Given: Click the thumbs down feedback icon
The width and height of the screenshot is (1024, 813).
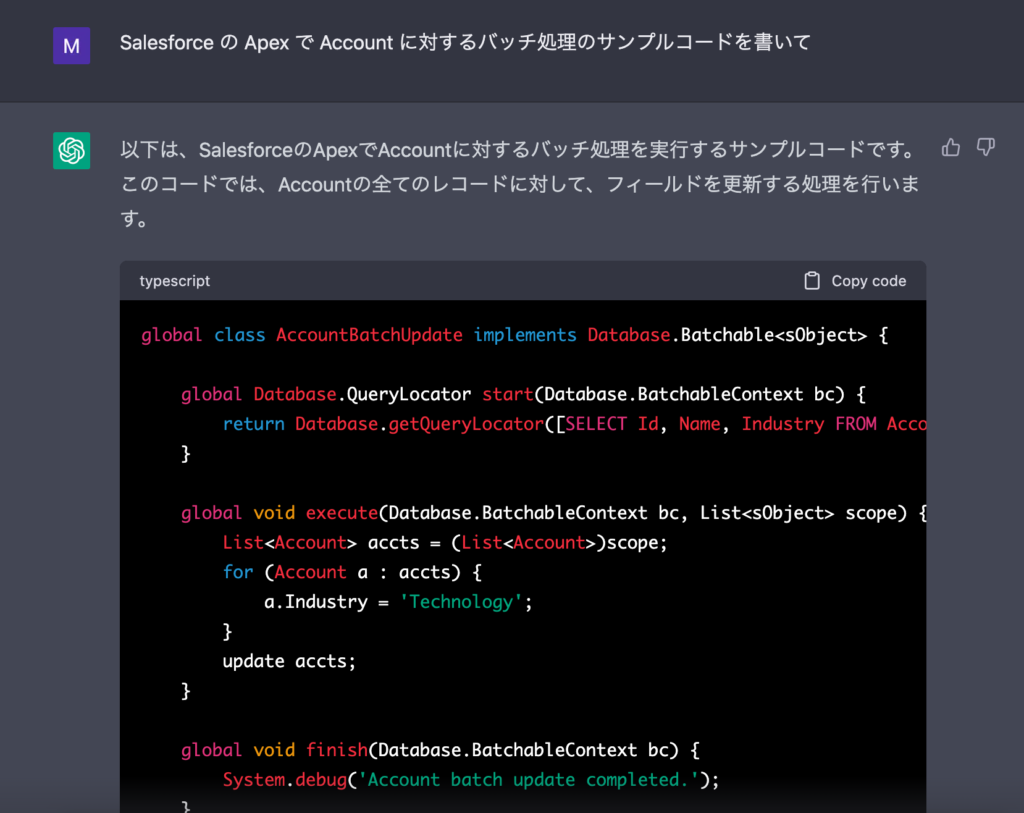Looking at the screenshot, I should coord(986,148).
